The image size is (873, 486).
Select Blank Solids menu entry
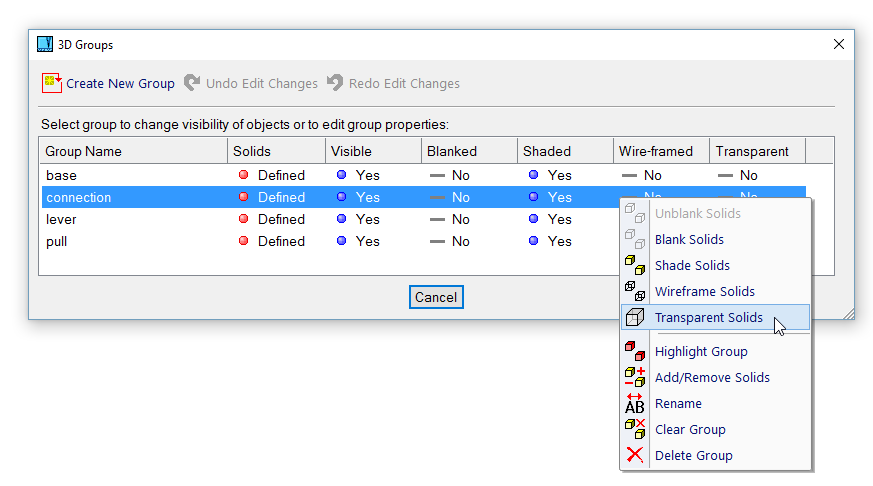click(x=689, y=240)
